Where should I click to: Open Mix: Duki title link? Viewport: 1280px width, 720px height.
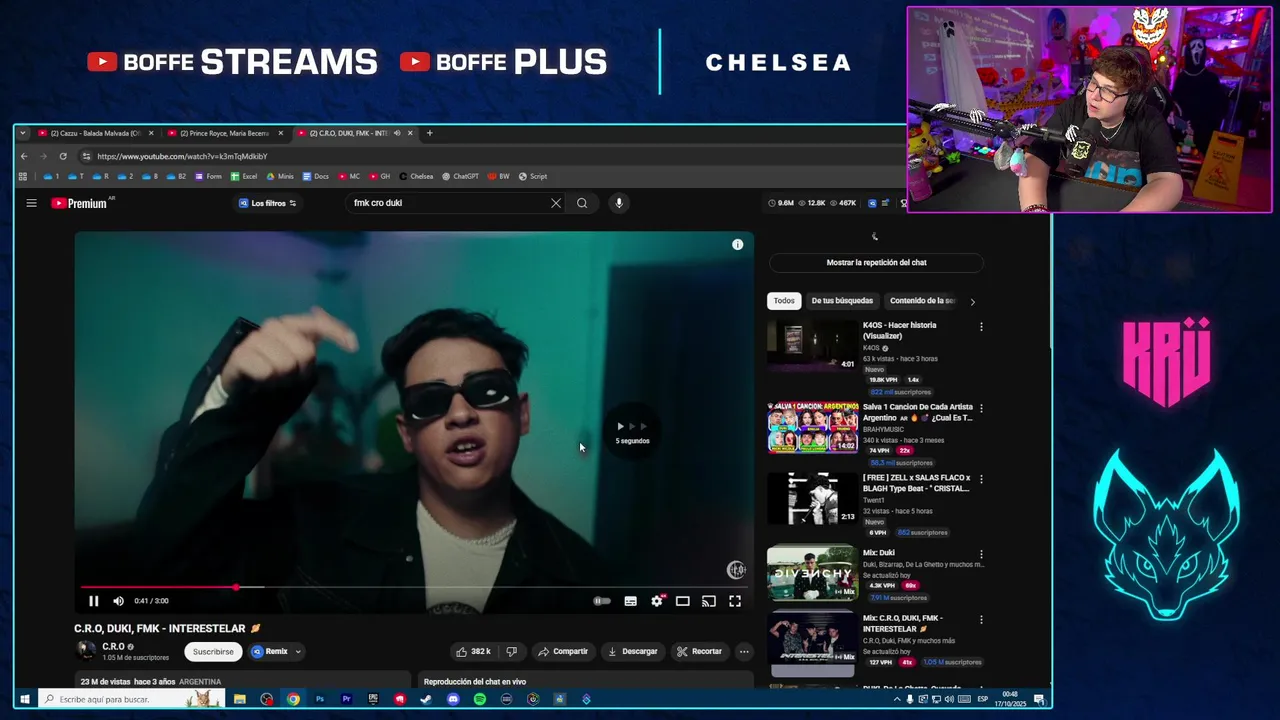(x=879, y=553)
